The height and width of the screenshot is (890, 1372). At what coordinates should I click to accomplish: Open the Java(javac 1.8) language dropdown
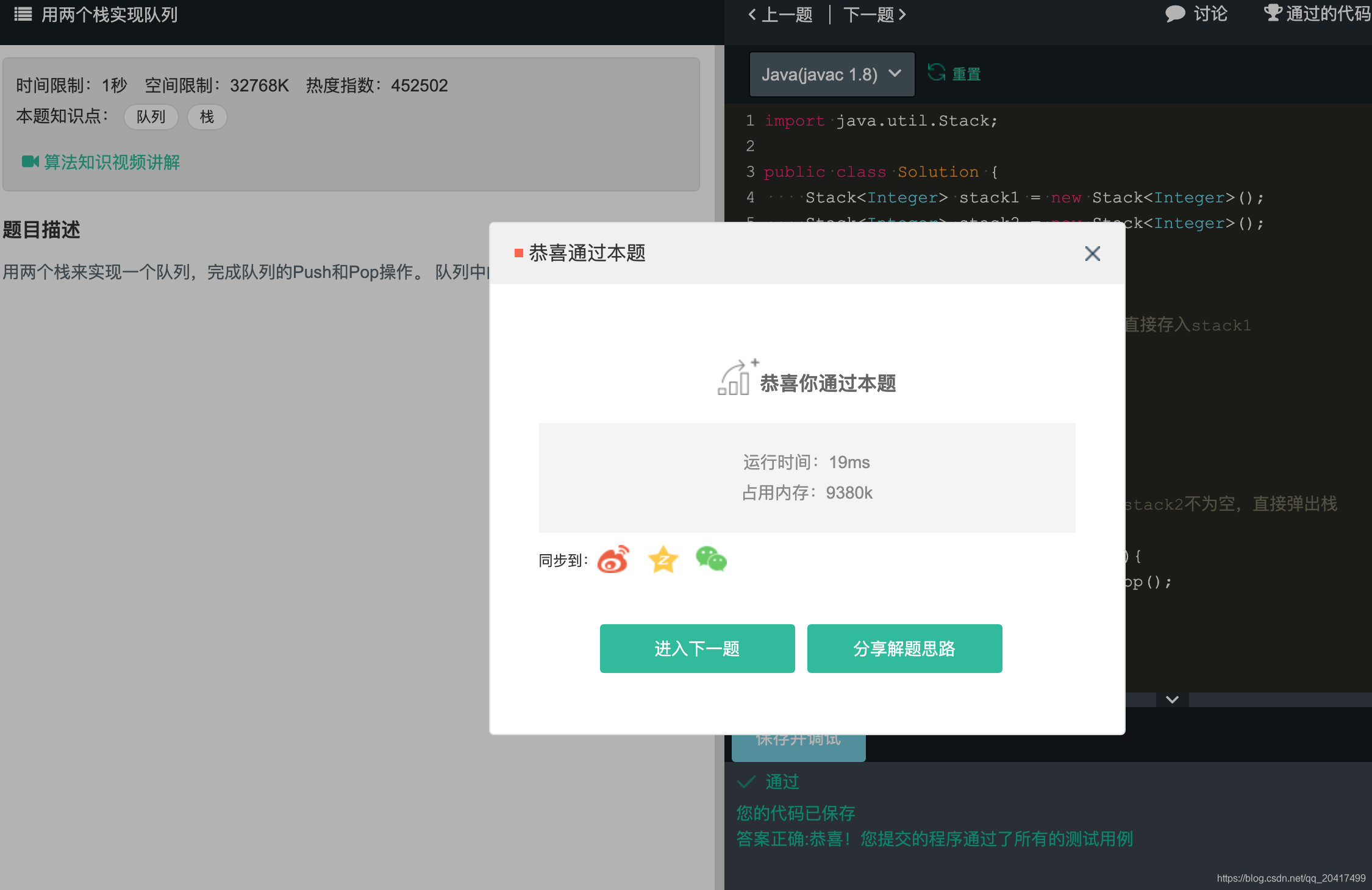832,74
